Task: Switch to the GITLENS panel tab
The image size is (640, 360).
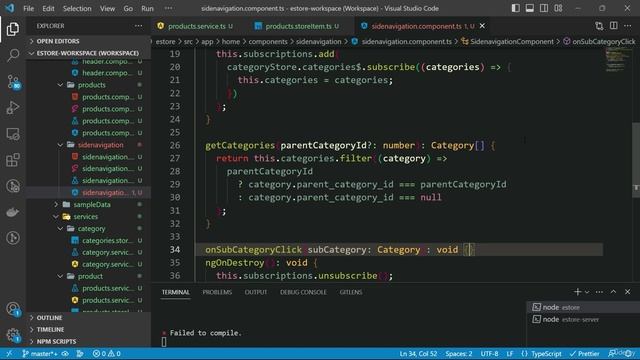Action: [351, 292]
